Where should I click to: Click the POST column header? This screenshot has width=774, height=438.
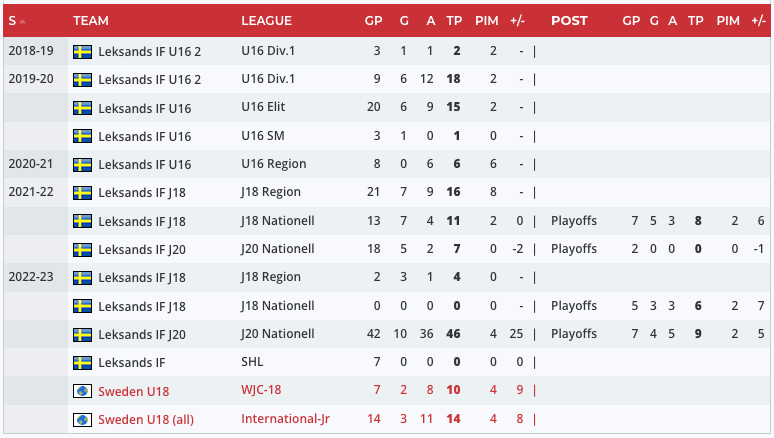569,21
